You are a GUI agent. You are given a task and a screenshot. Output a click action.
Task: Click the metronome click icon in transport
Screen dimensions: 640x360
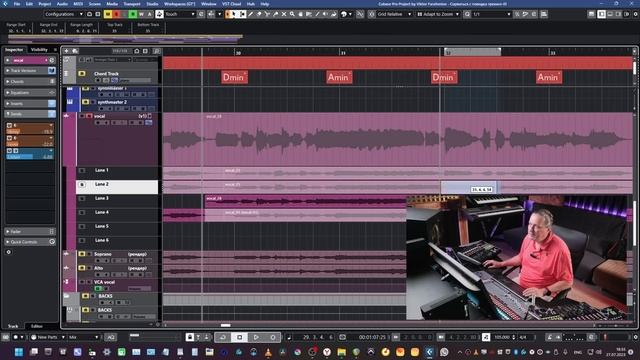550,337
